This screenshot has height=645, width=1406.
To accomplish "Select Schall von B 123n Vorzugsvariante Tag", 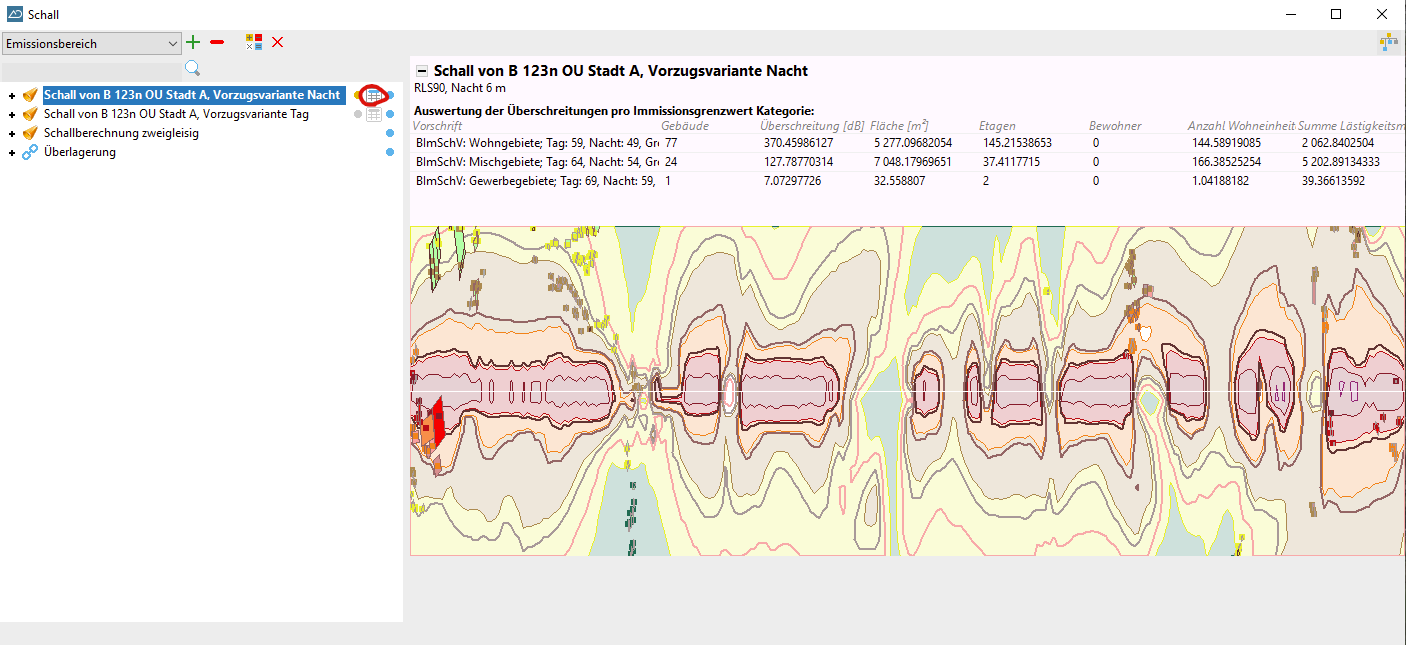I will [x=176, y=115].
